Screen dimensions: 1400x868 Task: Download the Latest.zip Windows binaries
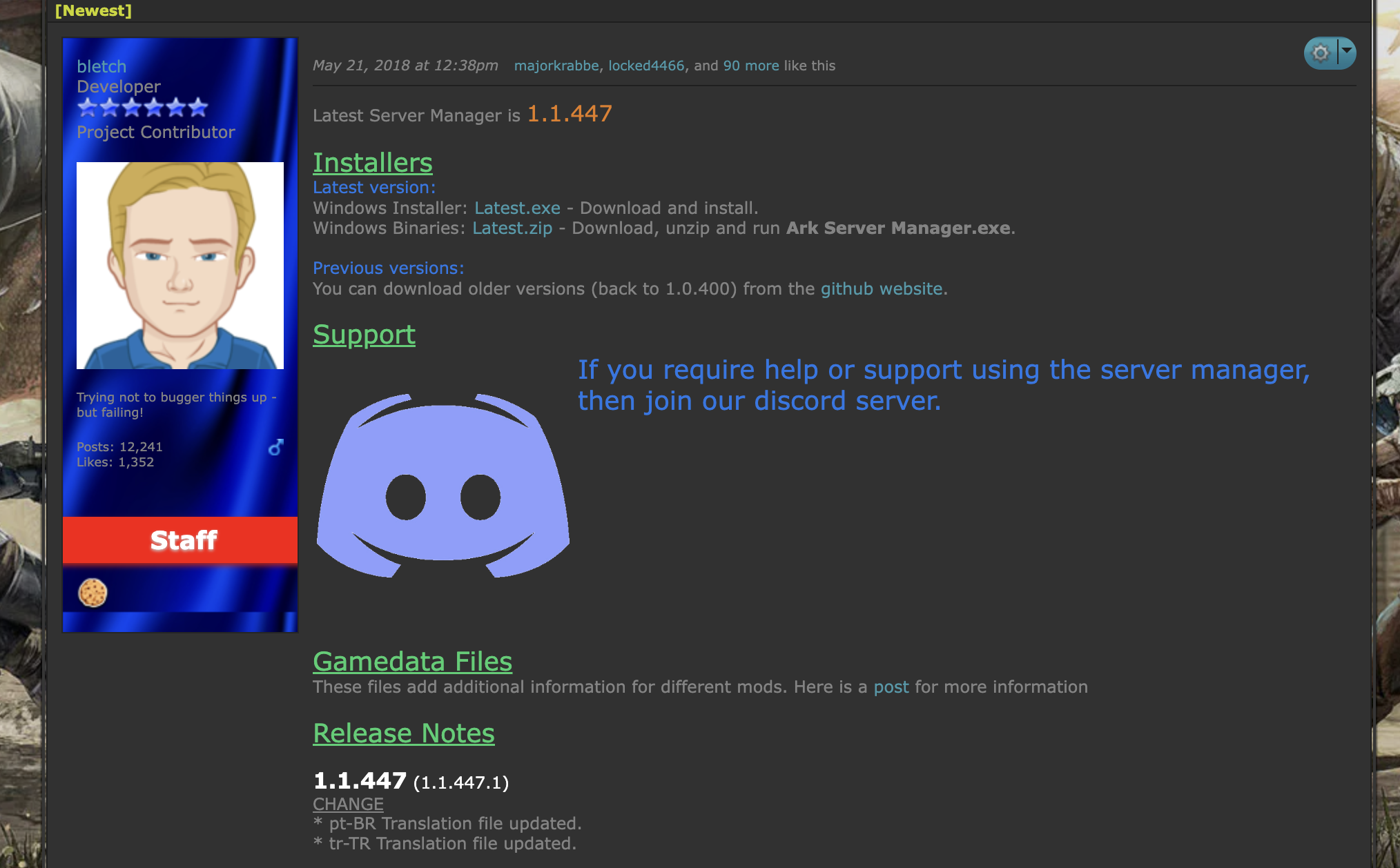(512, 228)
